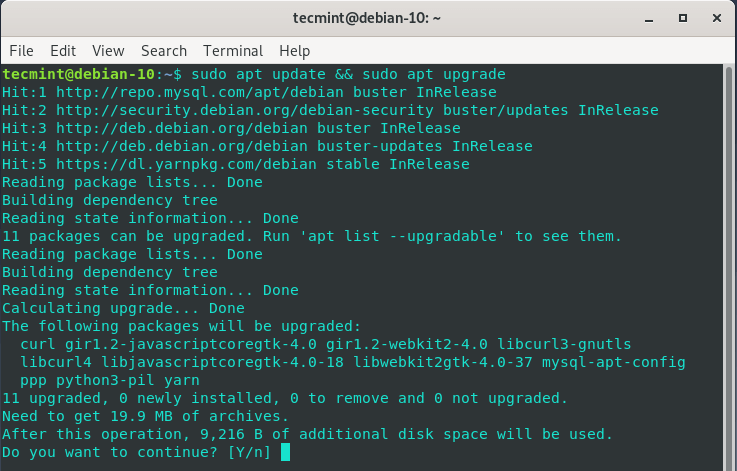This screenshot has height=471, width=737.
Task: Click the repo.mysql.com apt URL
Action: (154, 92)
